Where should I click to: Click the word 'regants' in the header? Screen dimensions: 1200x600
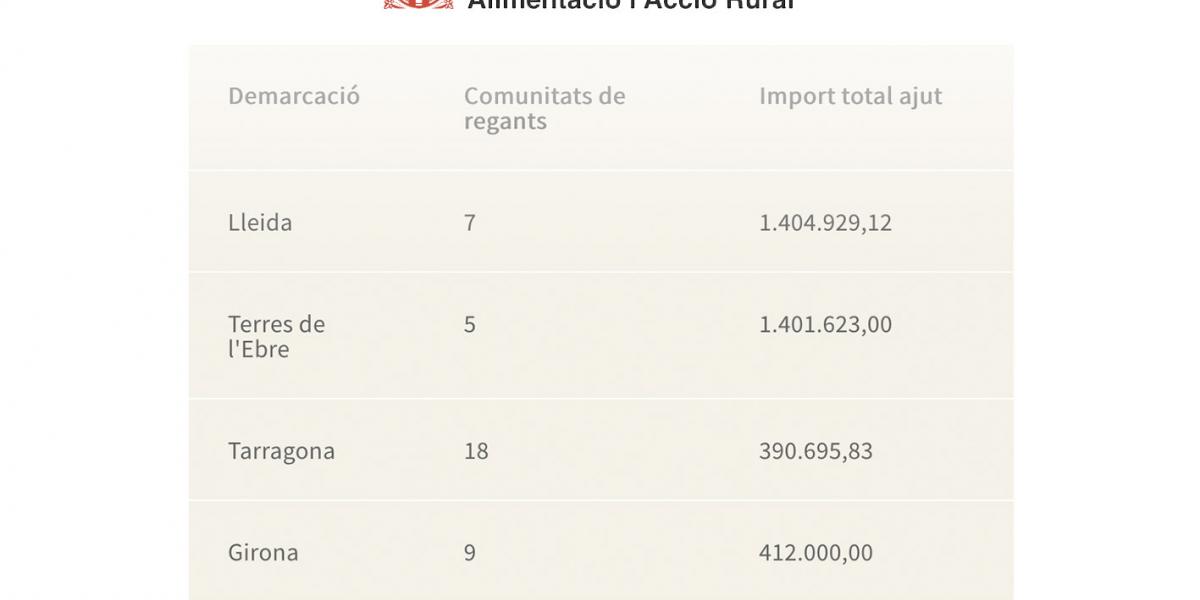click(505, 122)
